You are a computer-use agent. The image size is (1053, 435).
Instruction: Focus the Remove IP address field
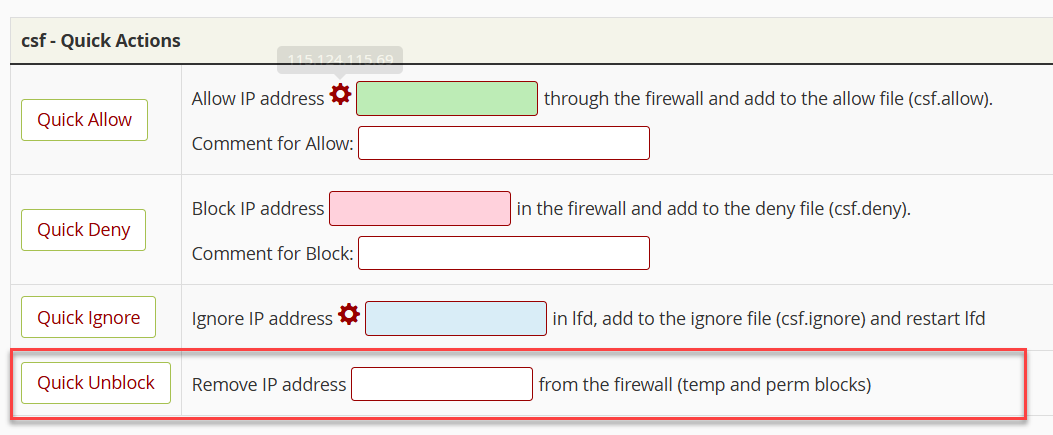coord(442,384)
